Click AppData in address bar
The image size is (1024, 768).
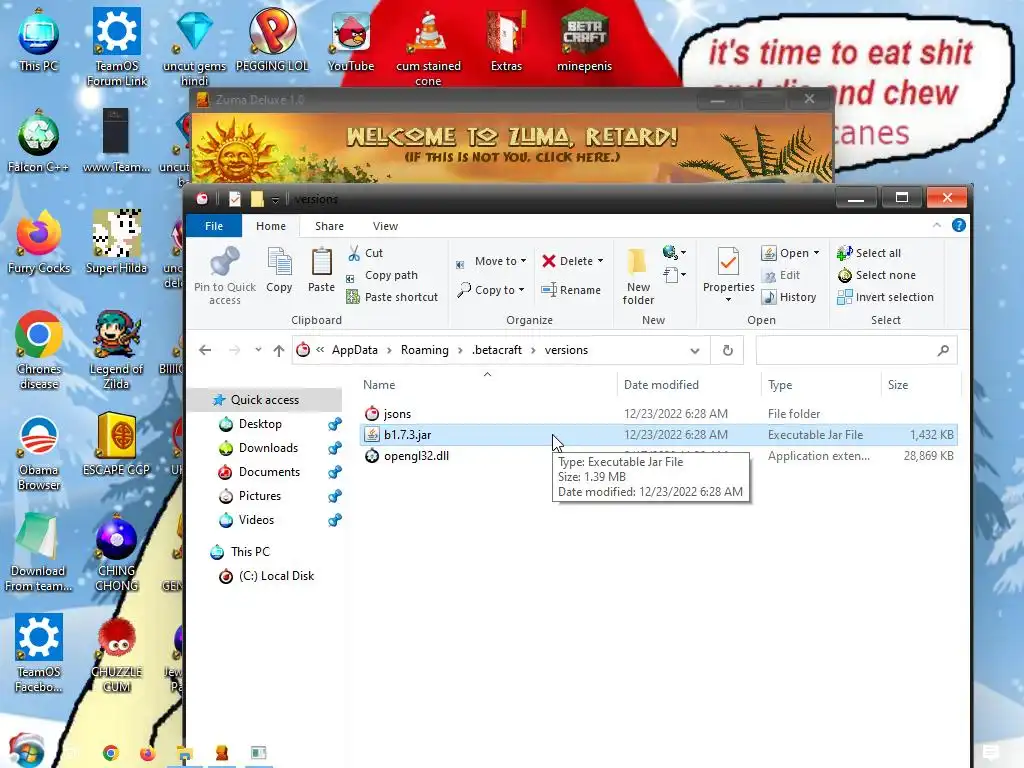[x=354, y=350]
